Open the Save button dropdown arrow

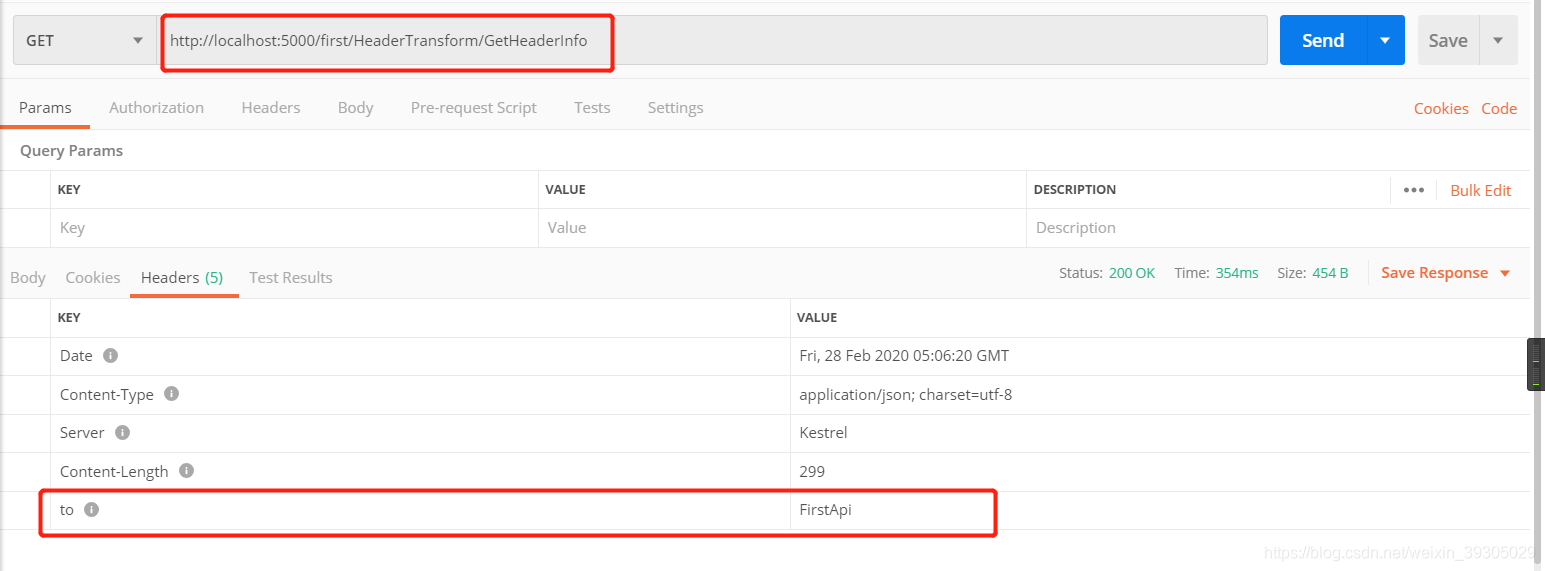point(1498,41)
